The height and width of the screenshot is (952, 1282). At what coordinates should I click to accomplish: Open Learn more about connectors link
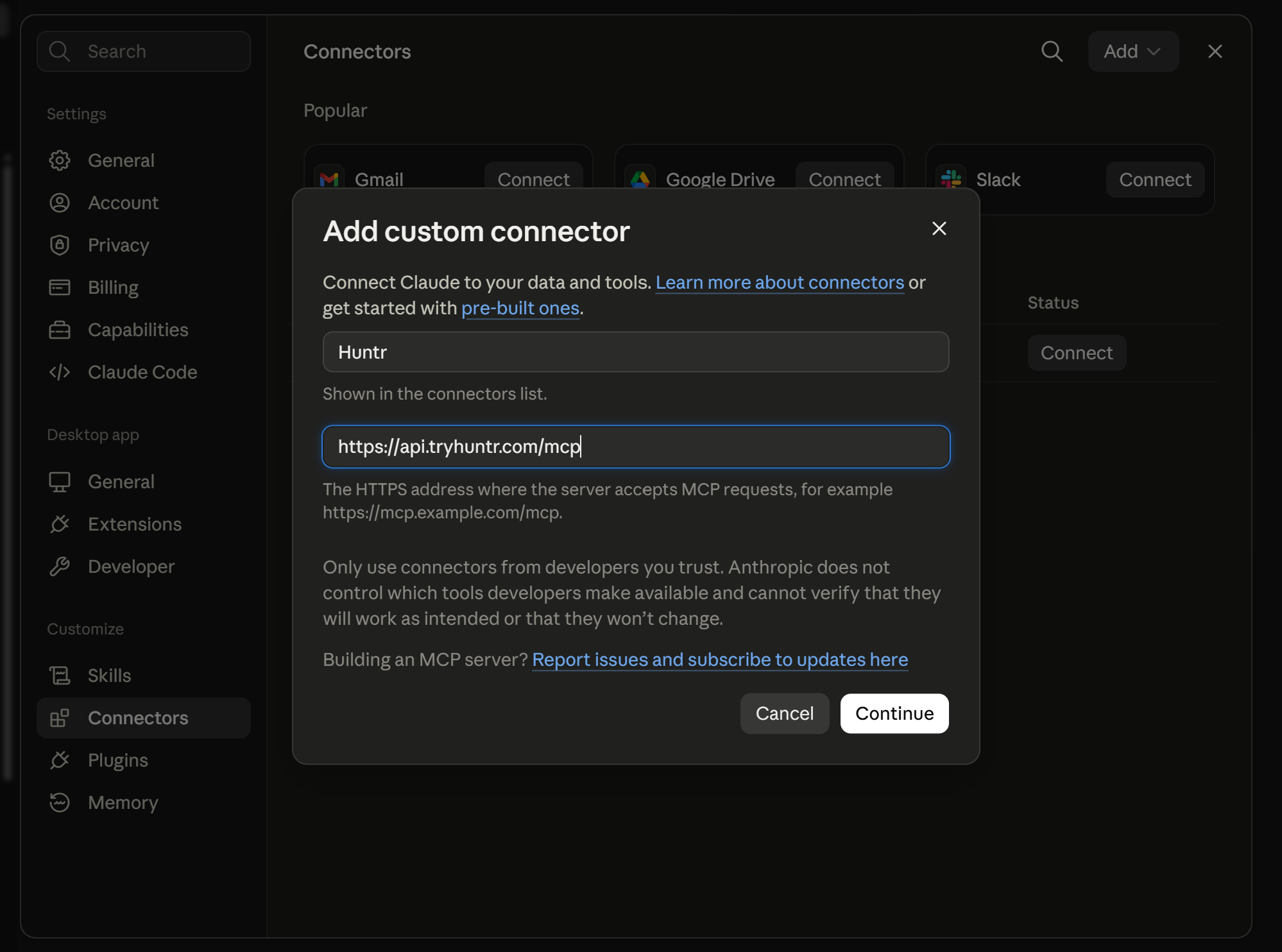(780, 282)
